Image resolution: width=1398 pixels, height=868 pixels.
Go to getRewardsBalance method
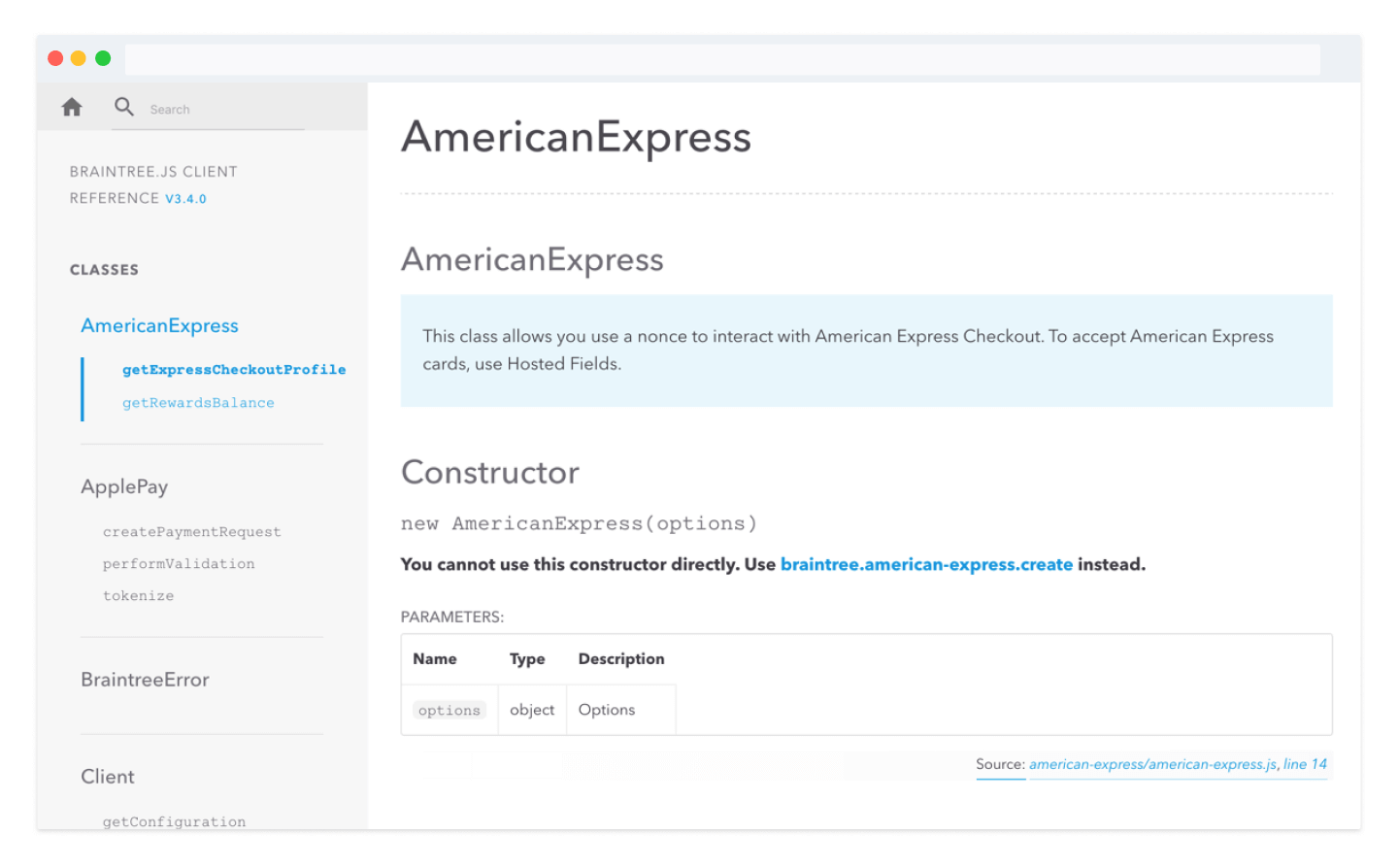pyautogui.click(x=198, y=403)
